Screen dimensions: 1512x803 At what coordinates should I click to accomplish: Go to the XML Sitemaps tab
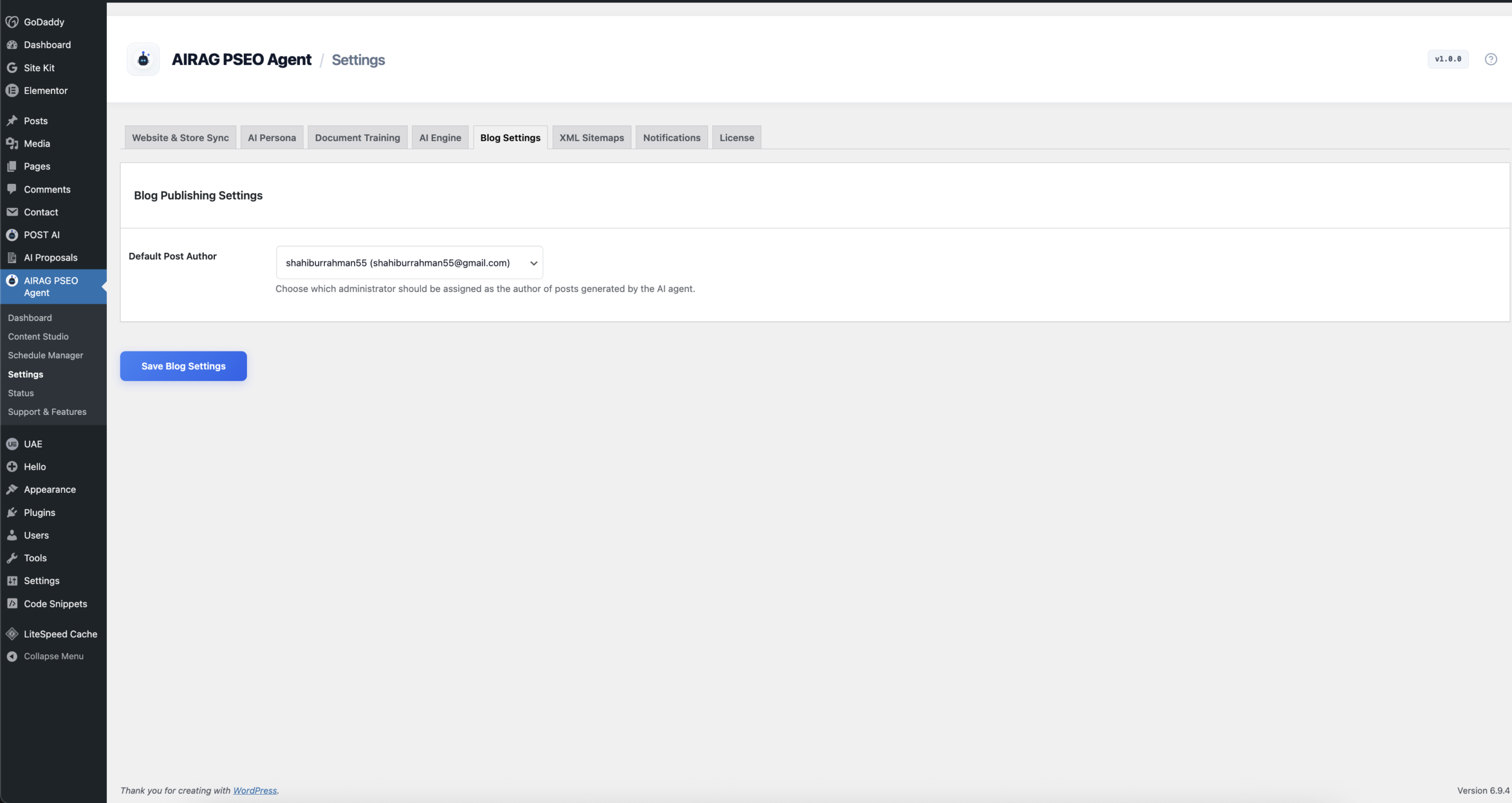click(x=592, y=138)
